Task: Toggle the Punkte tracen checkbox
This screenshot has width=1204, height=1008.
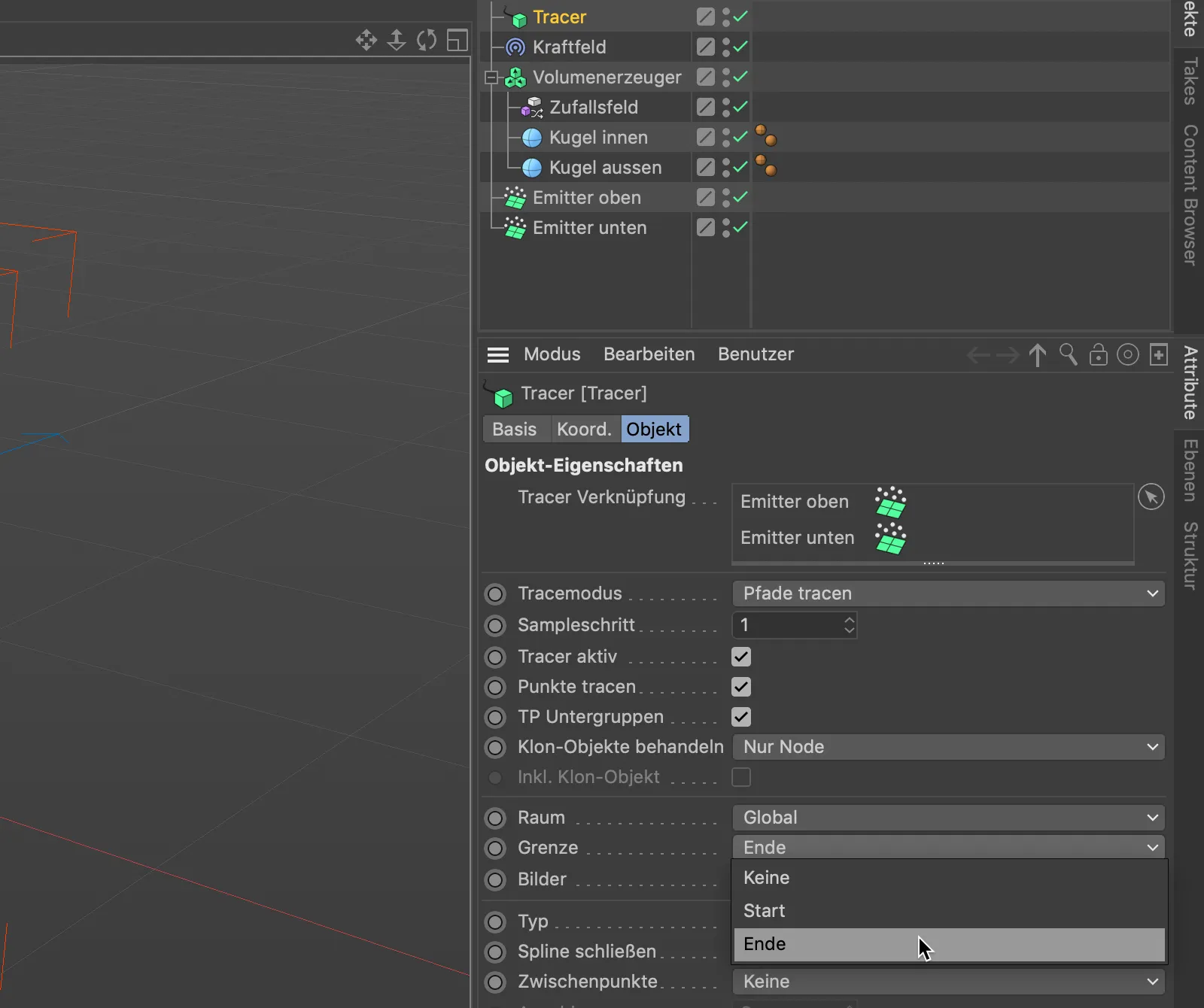Action: [741, 687]
